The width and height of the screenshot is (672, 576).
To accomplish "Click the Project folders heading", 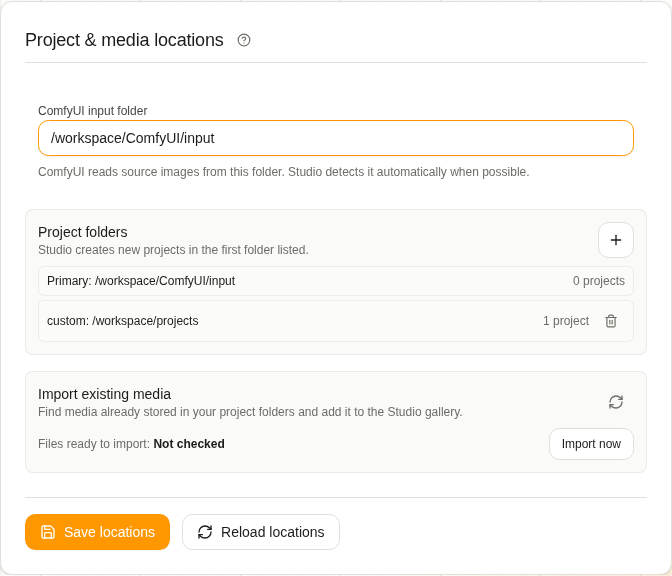I will pyautogui.click(x=83, y=232).
